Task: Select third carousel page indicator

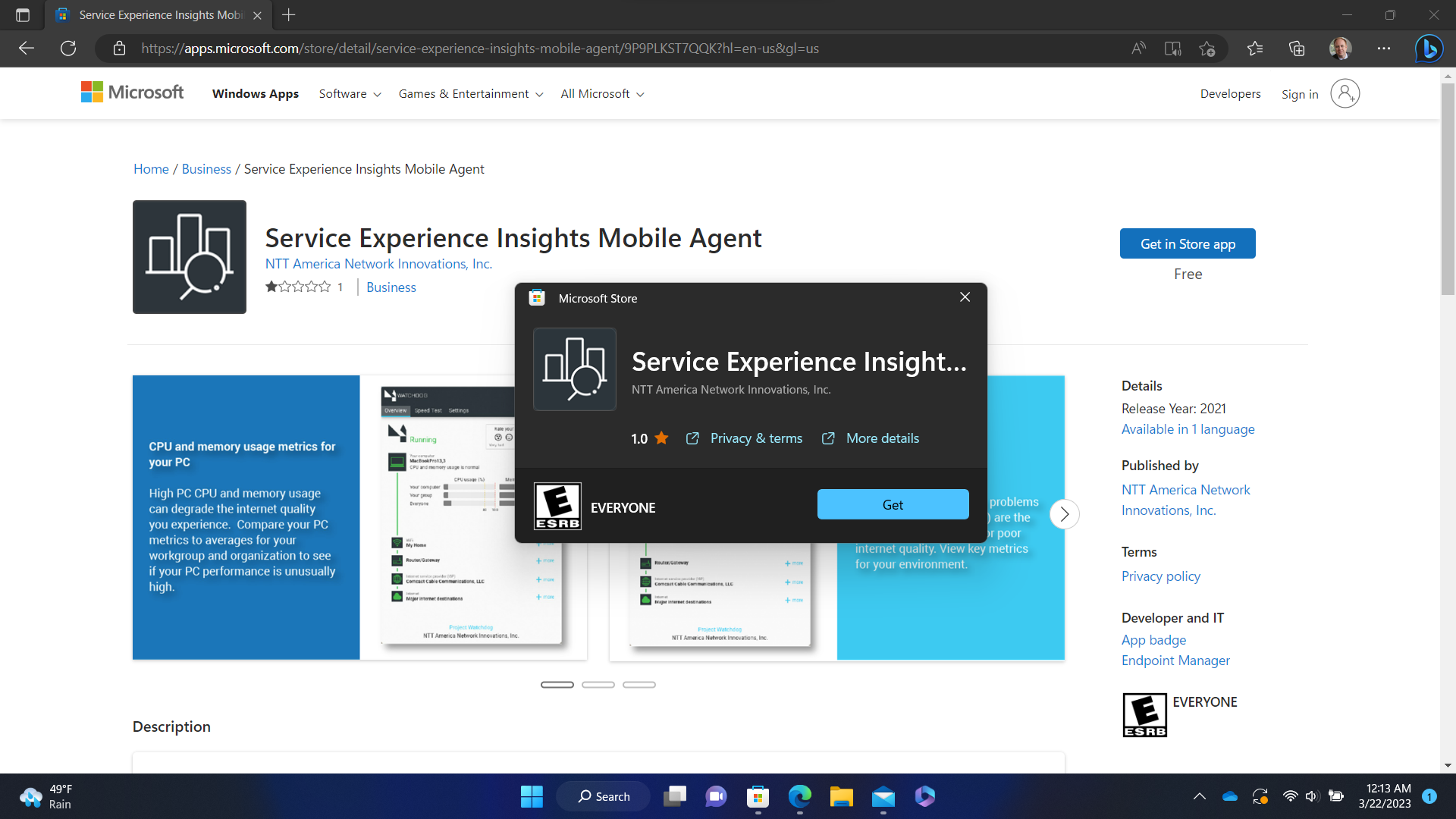Action: pos(639,685)
